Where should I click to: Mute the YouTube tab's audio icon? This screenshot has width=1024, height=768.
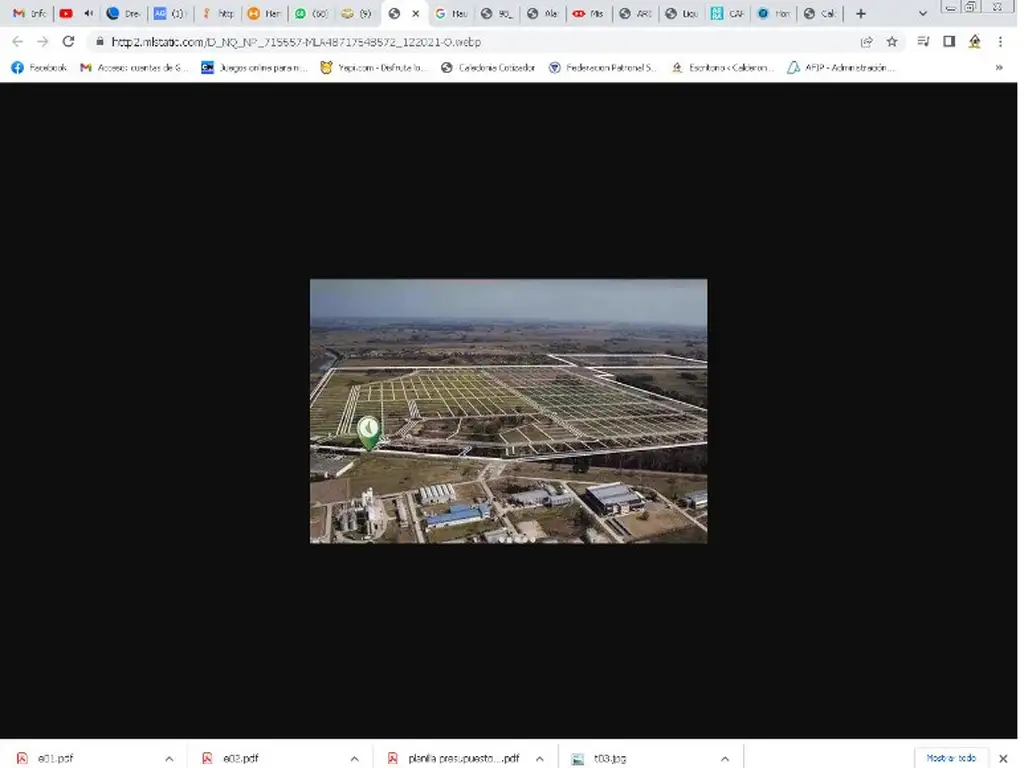point(89,14)
